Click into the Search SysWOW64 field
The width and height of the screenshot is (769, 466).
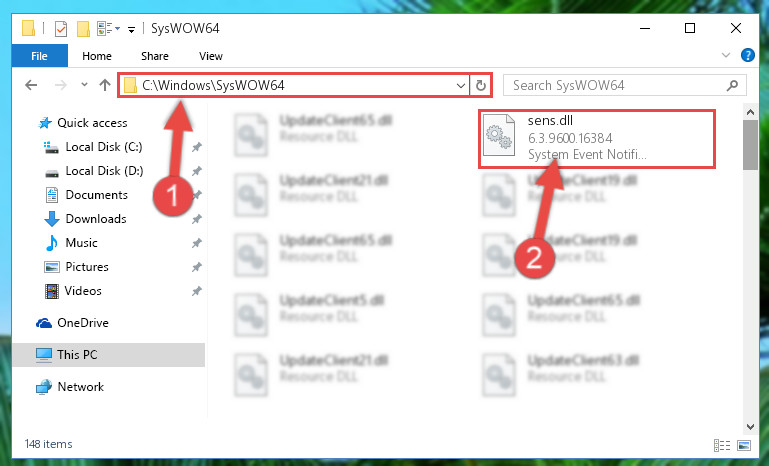click(x=625, y=85)
